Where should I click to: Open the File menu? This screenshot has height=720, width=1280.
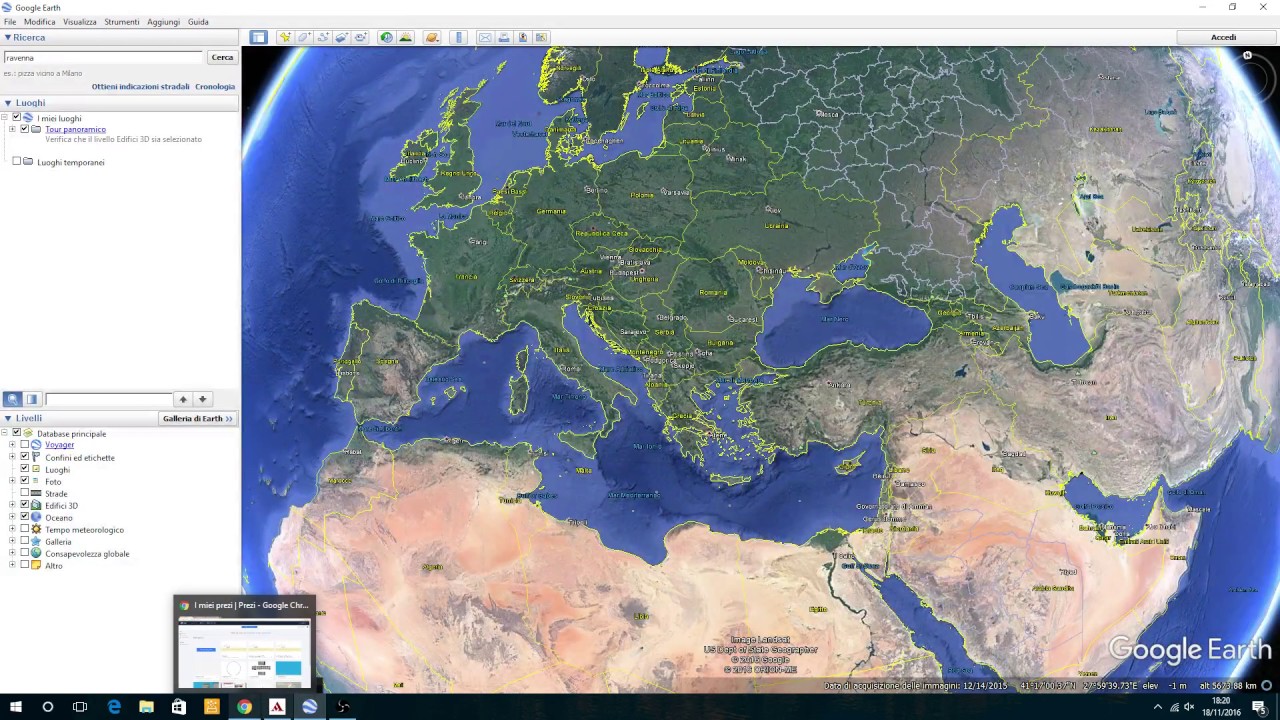click(x=10, y=21)
